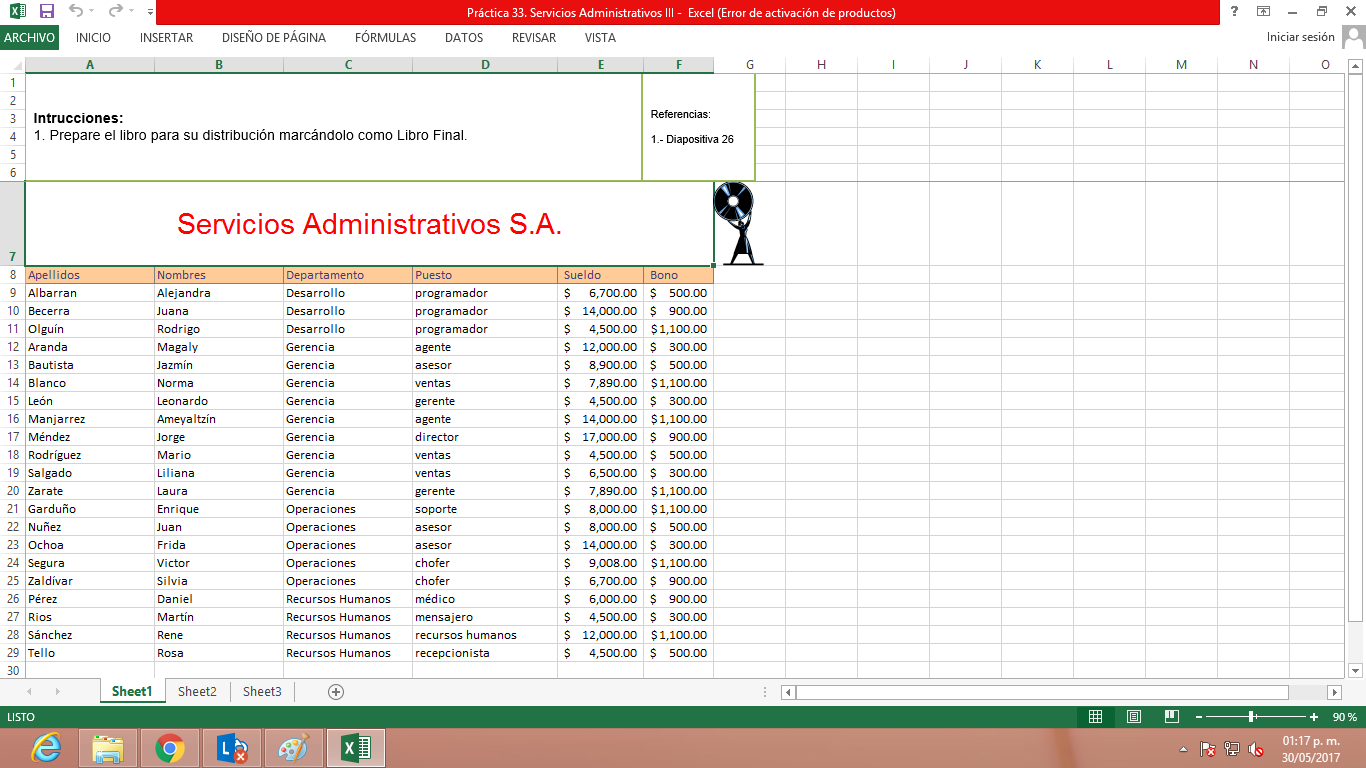Switch to the INSERTAR ribbon tab
The width and height of the screenshot is (1366, 768).
coord(167,37)
